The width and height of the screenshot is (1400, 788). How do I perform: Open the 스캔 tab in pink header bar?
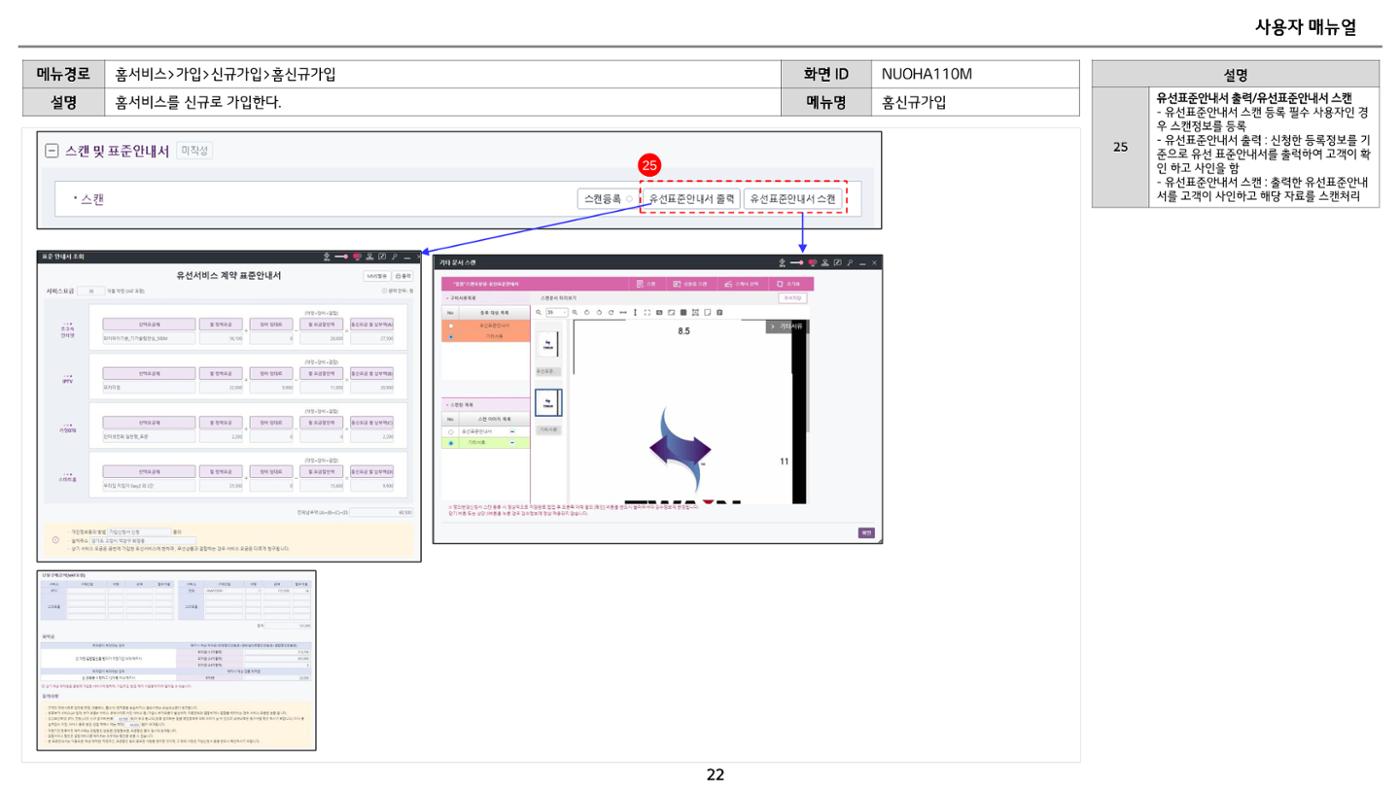tap(646, 284)
